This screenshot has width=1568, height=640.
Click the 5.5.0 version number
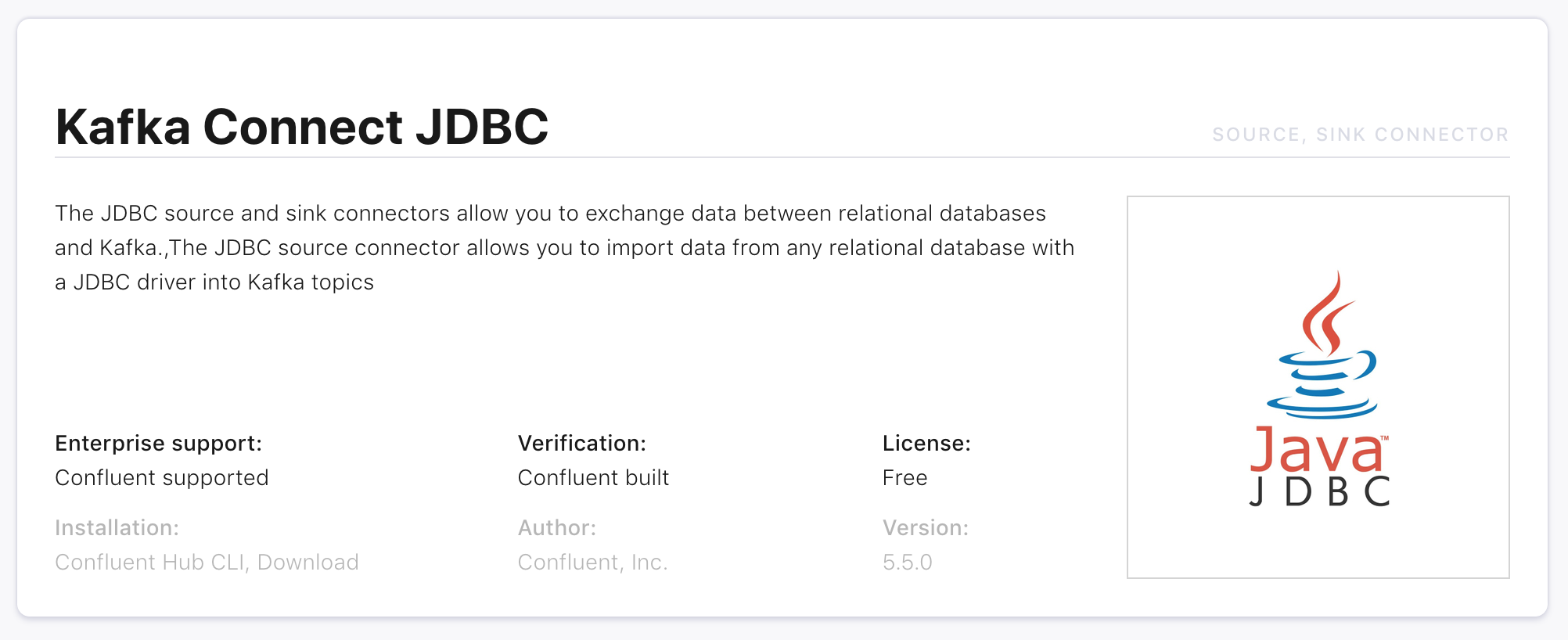point(908,563)
